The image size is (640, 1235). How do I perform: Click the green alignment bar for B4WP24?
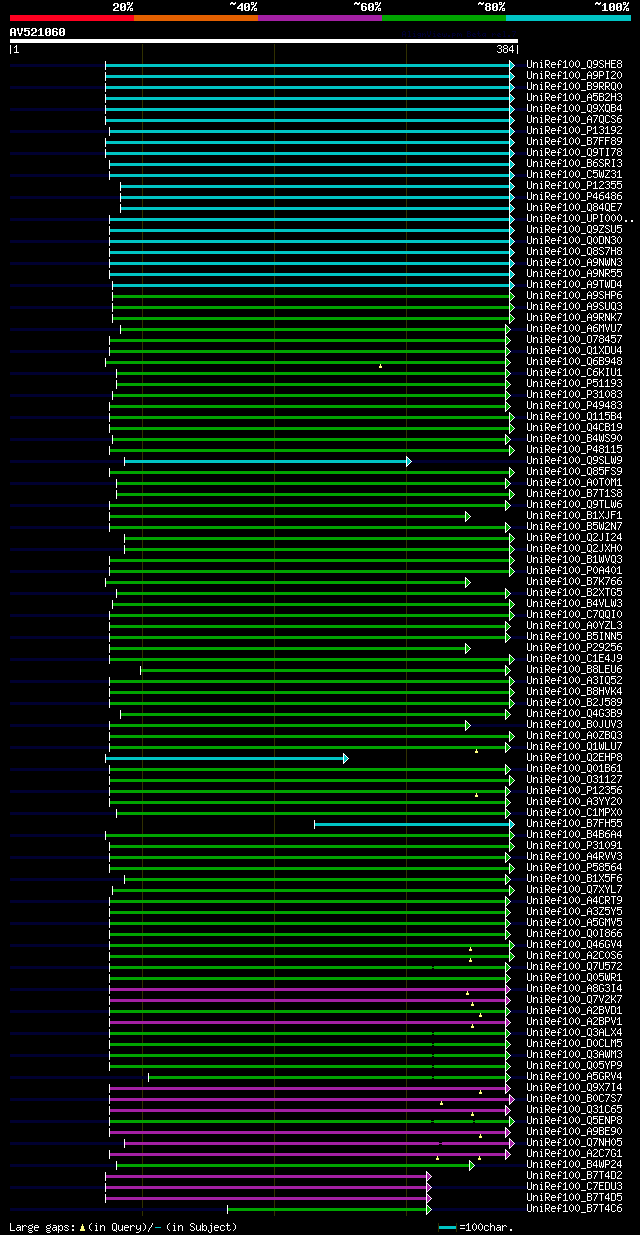tap(295, 1165)
